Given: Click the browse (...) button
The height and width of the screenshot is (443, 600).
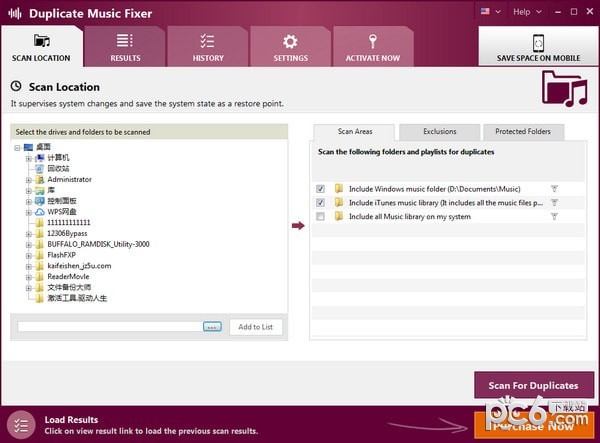Looking at the screenshot, I should pyautogui.click(x=212, y=327).
